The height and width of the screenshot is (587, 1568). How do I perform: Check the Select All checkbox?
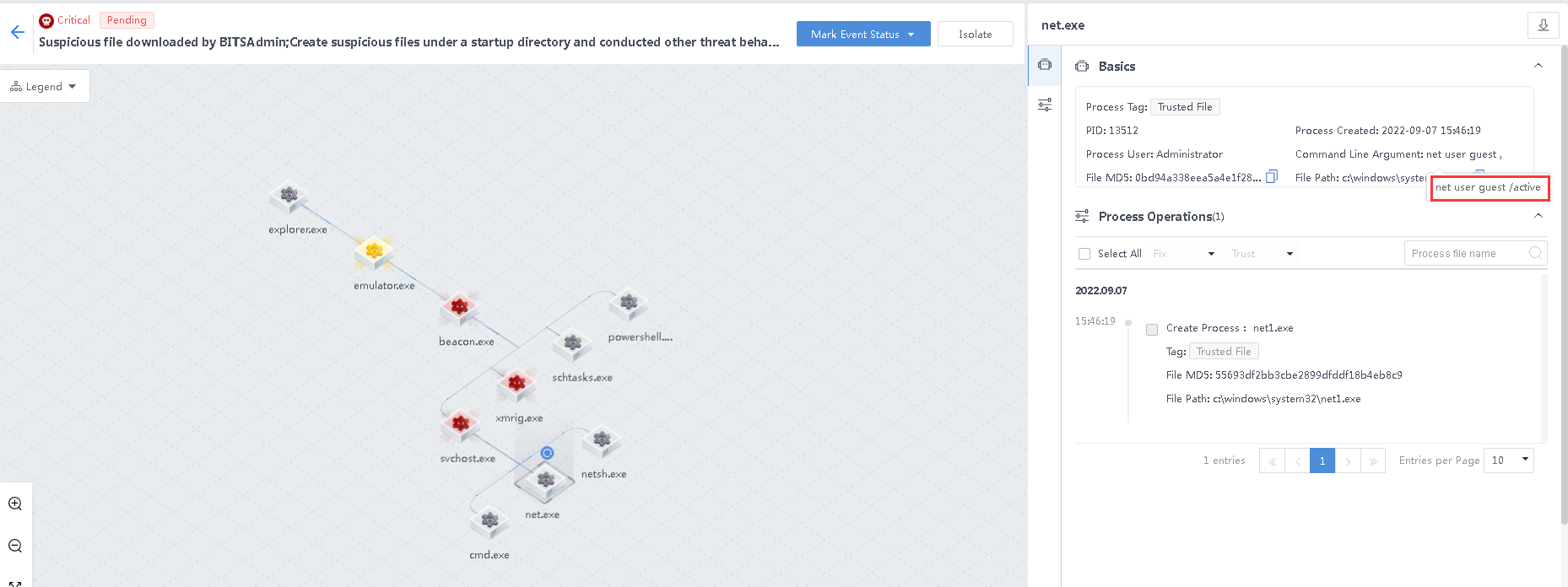tap(1084, 254)
